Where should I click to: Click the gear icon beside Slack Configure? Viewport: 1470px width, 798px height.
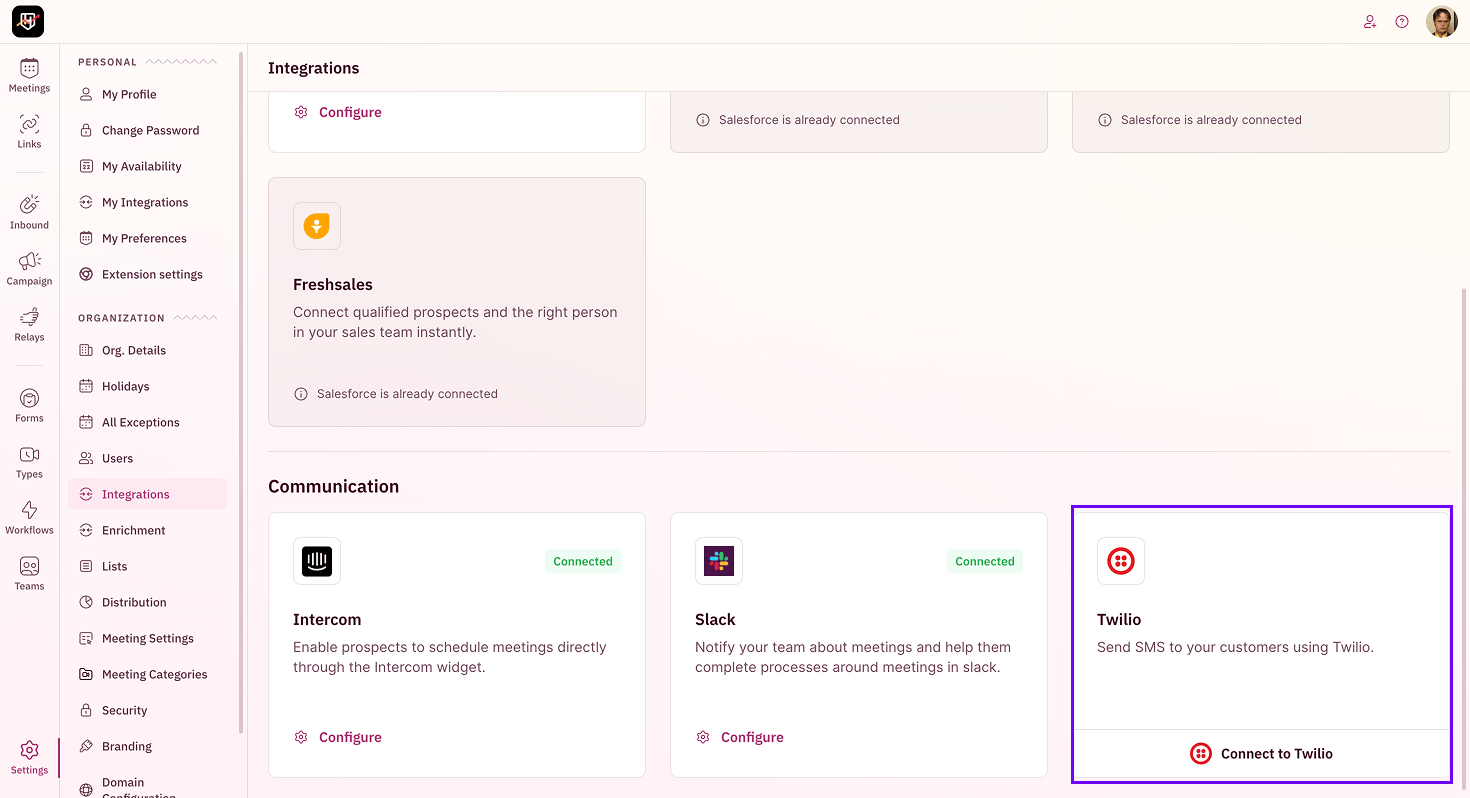pyautogui.click(x=703, y=737)
